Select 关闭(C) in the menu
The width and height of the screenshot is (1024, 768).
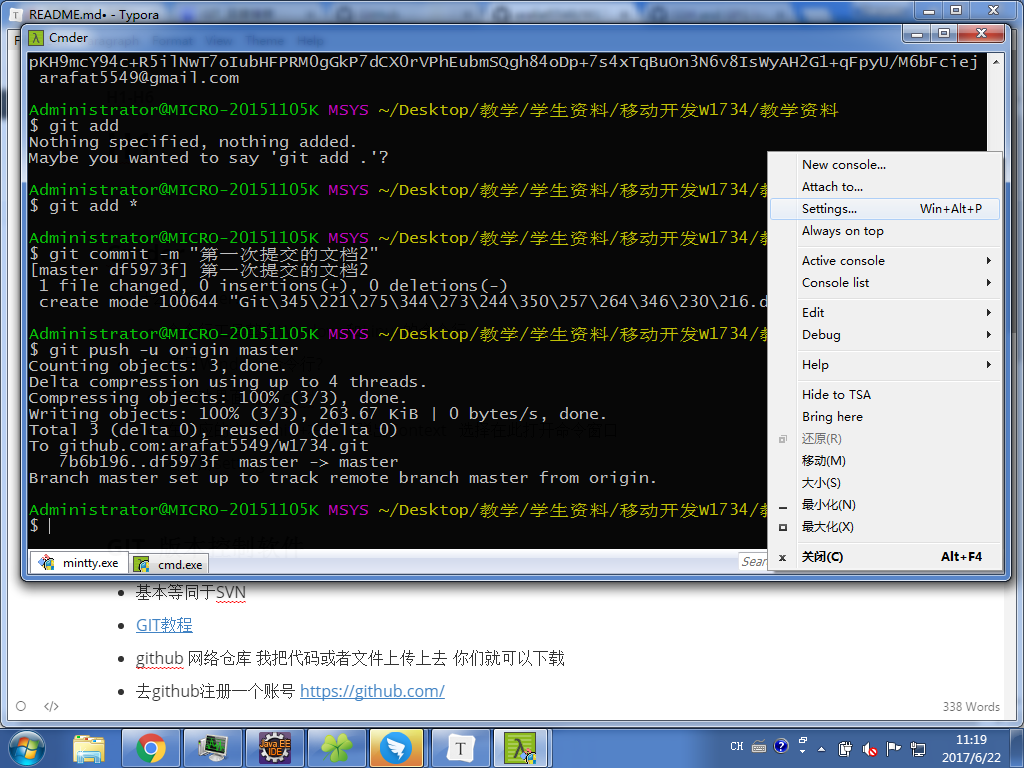click(885, 557)
